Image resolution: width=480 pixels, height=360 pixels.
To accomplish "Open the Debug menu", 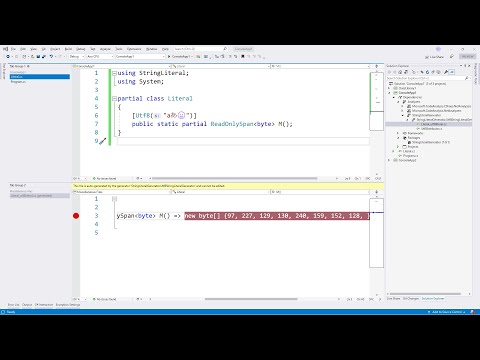I will click(x=81, y=49).
